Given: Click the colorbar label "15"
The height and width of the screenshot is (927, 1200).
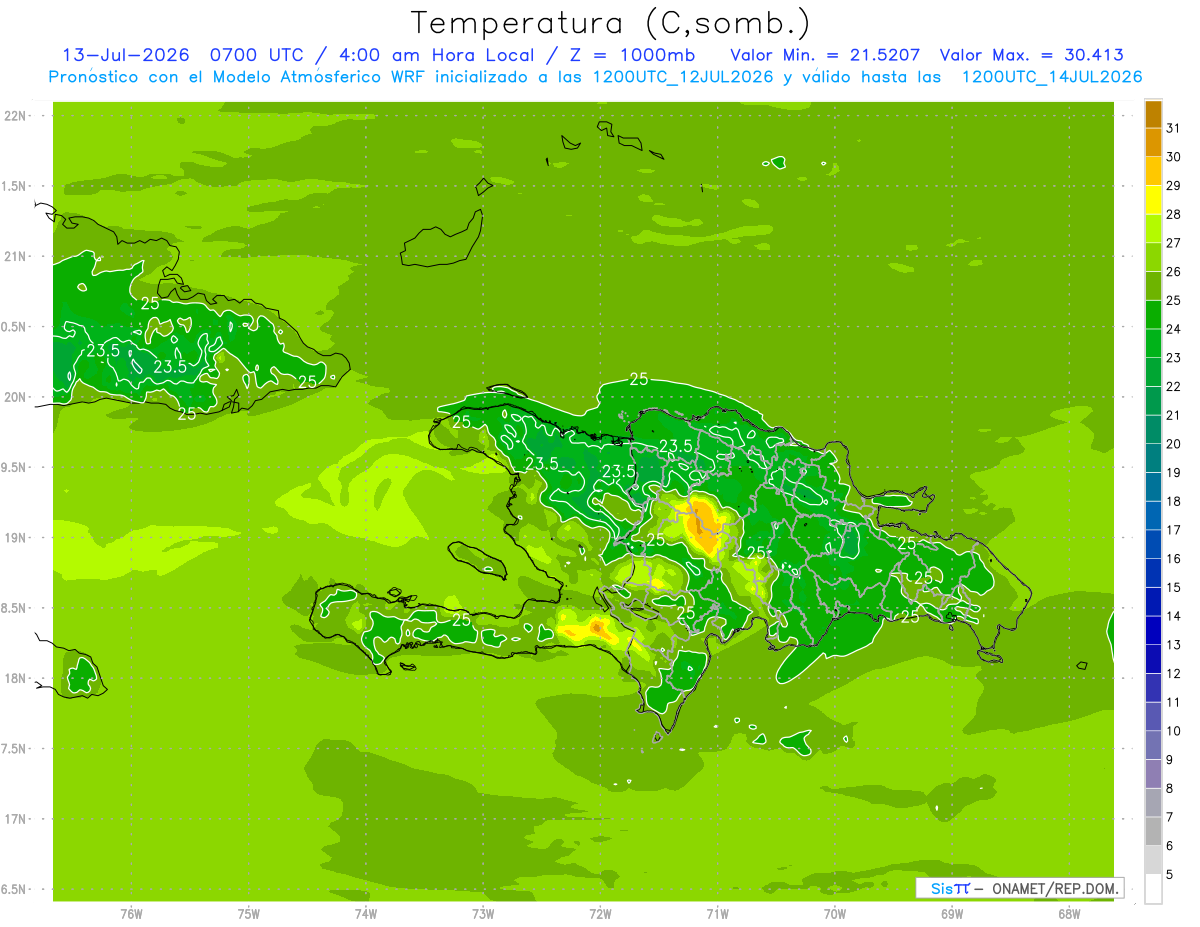Looking at the screenshot, I should 1173,587.
